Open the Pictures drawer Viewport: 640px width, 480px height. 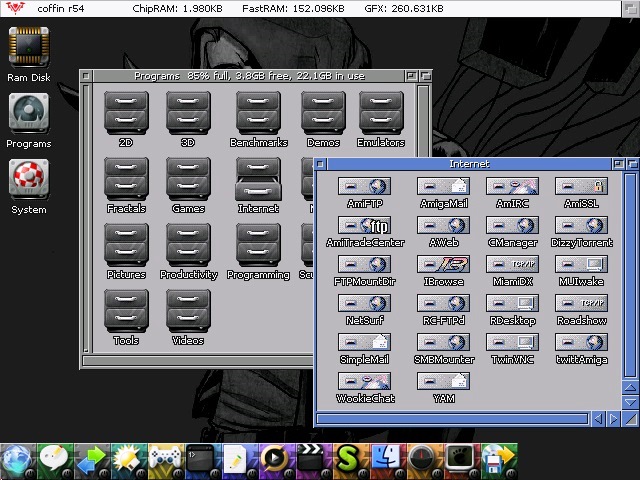coord(126,245)
